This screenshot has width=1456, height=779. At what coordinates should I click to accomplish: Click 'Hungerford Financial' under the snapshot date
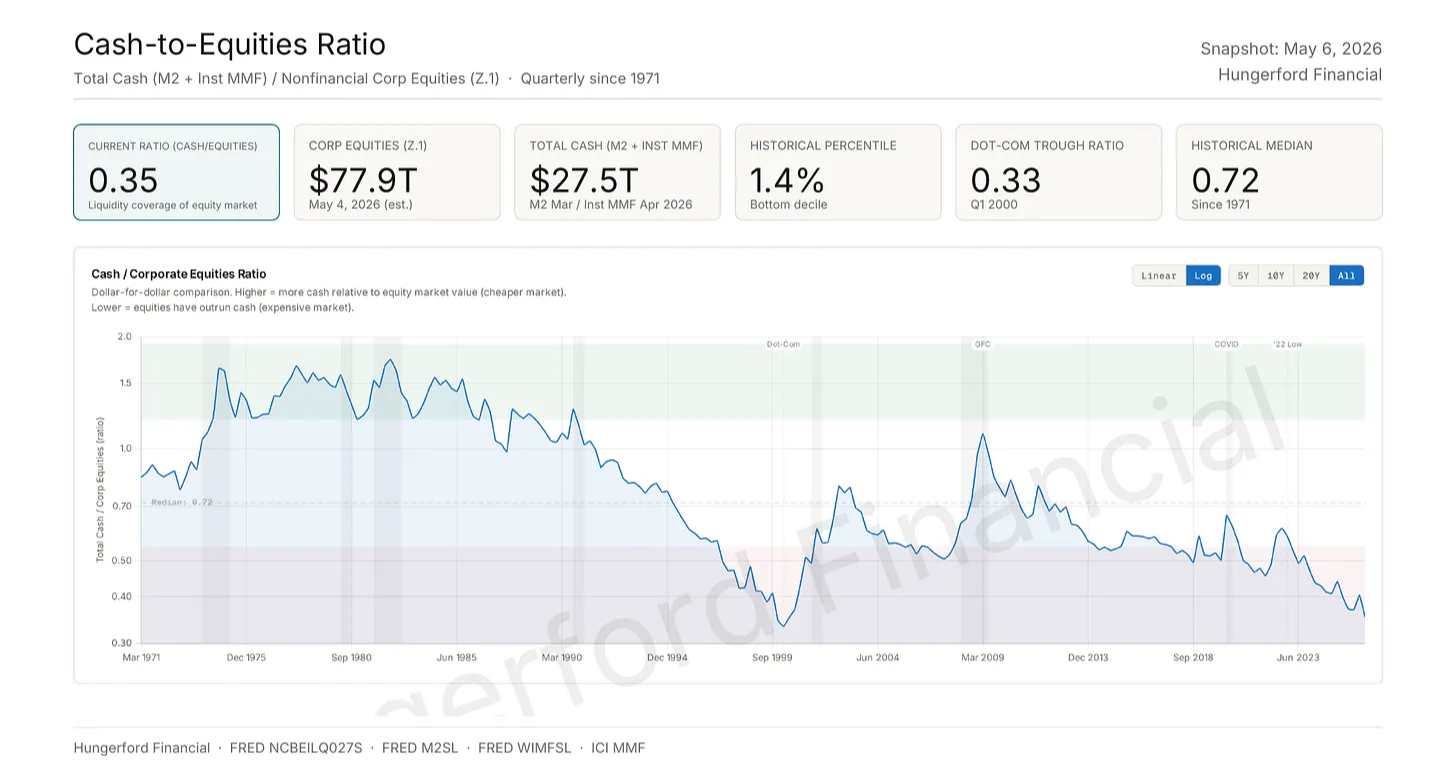(x=1300, y=75)
